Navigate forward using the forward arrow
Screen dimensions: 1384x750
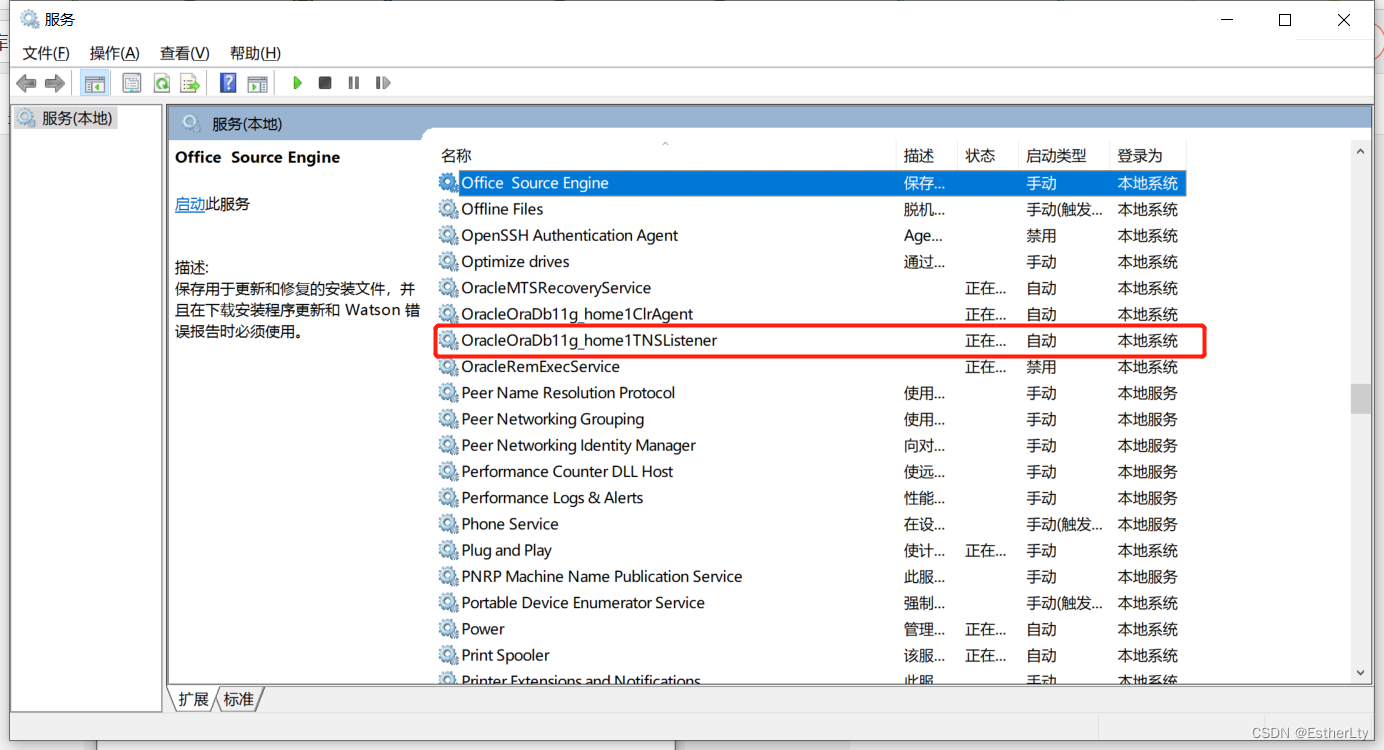click(54, 83)
